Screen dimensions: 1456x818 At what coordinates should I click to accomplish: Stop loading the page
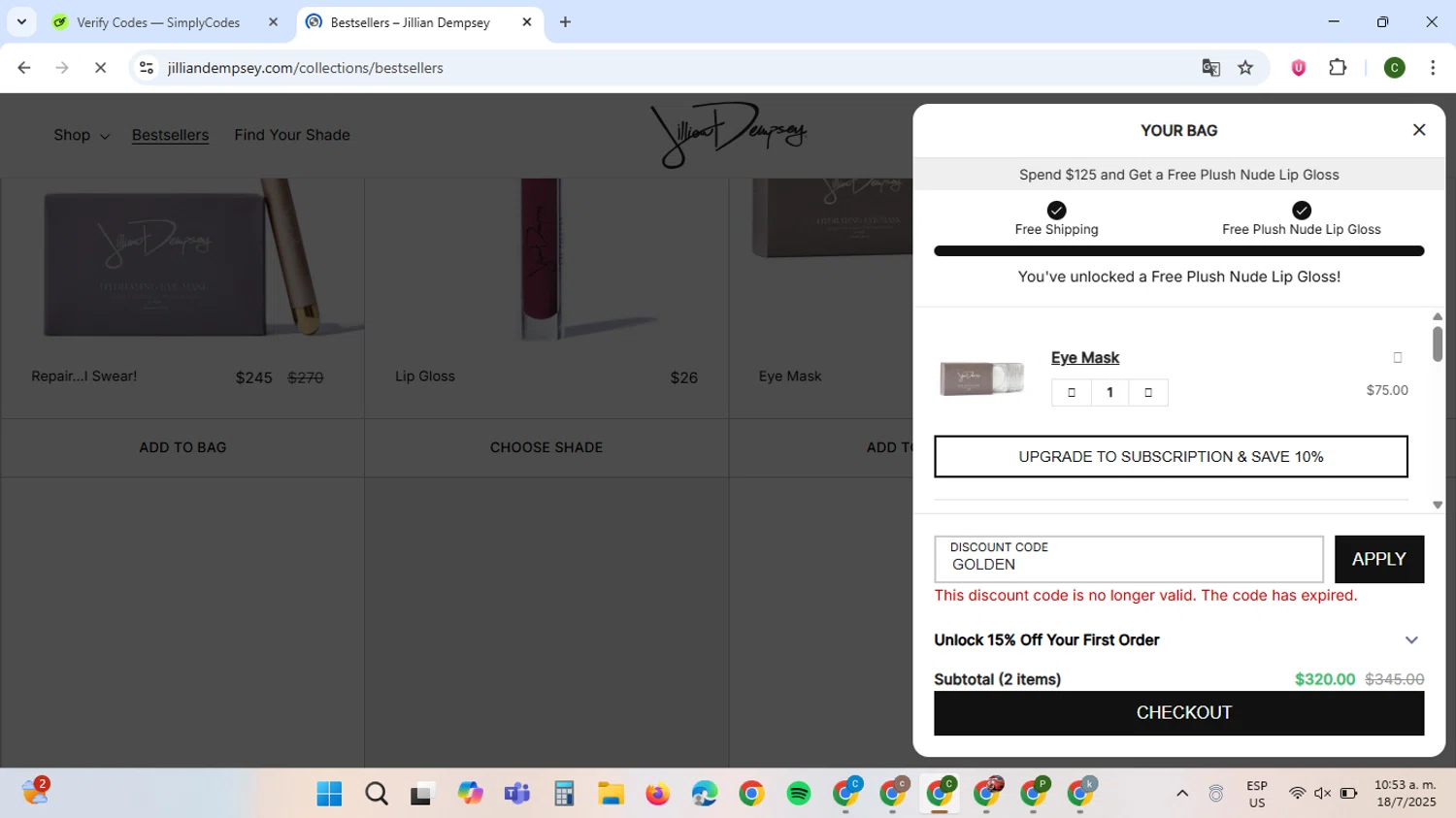pyautogui.click(x=100, y=68)
